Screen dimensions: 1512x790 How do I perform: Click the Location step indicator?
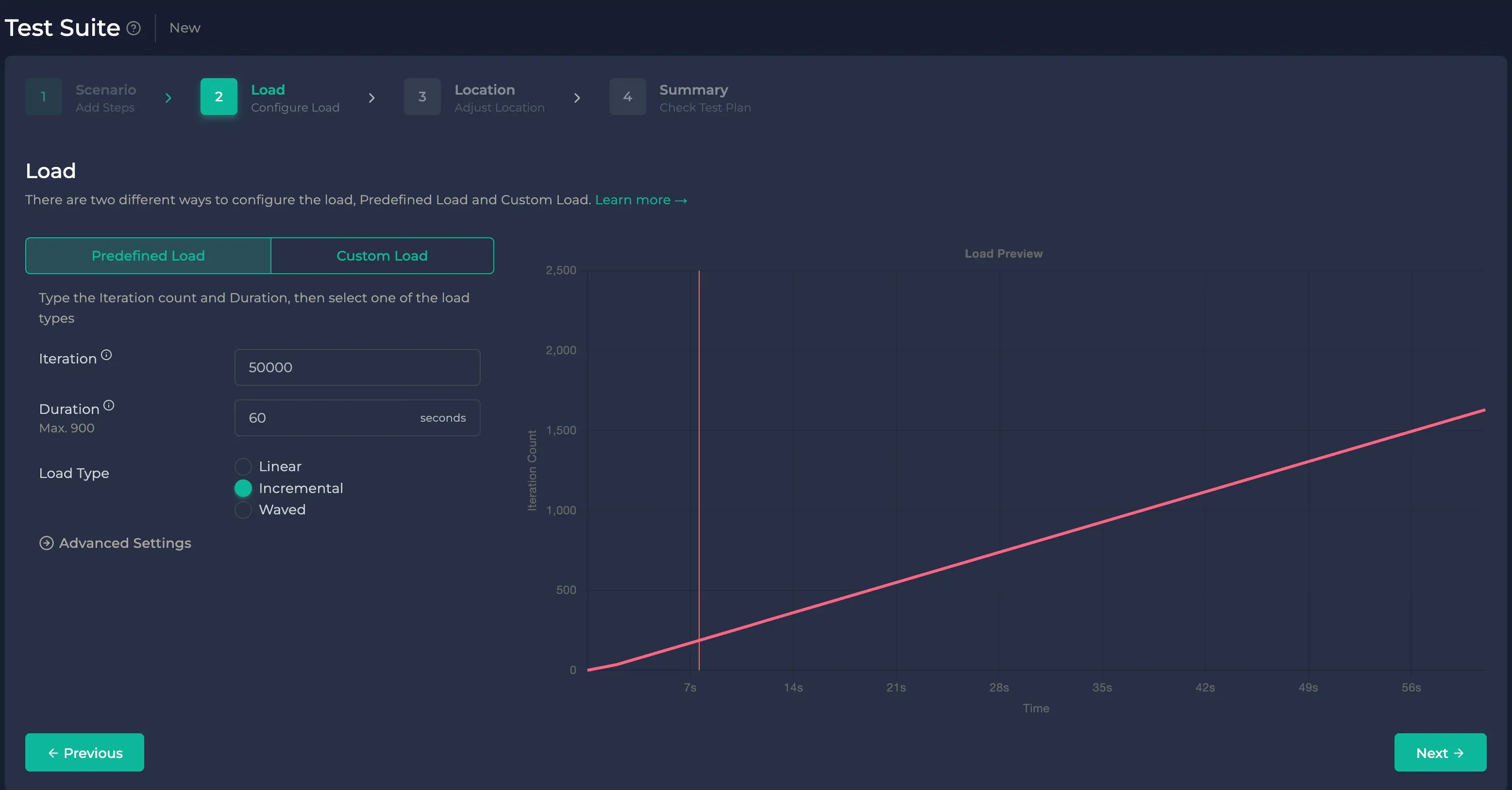pyautogui.click(x=422, y=97)
